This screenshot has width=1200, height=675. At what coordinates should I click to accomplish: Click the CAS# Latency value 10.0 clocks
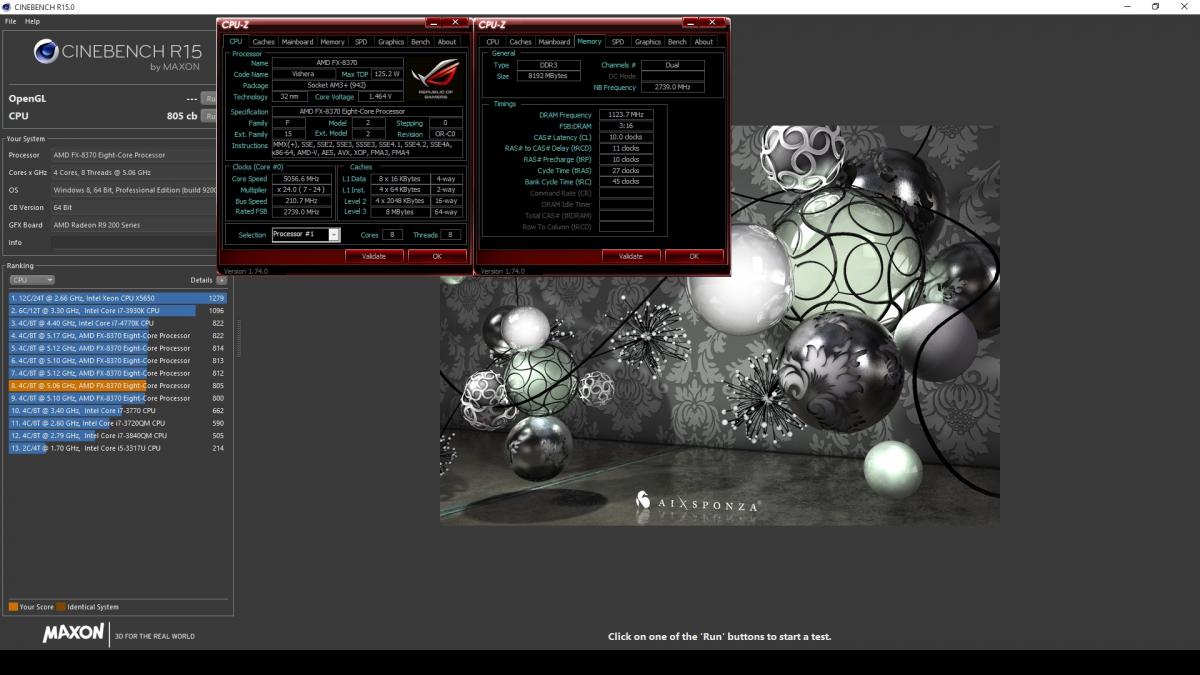tap(626, 137)
